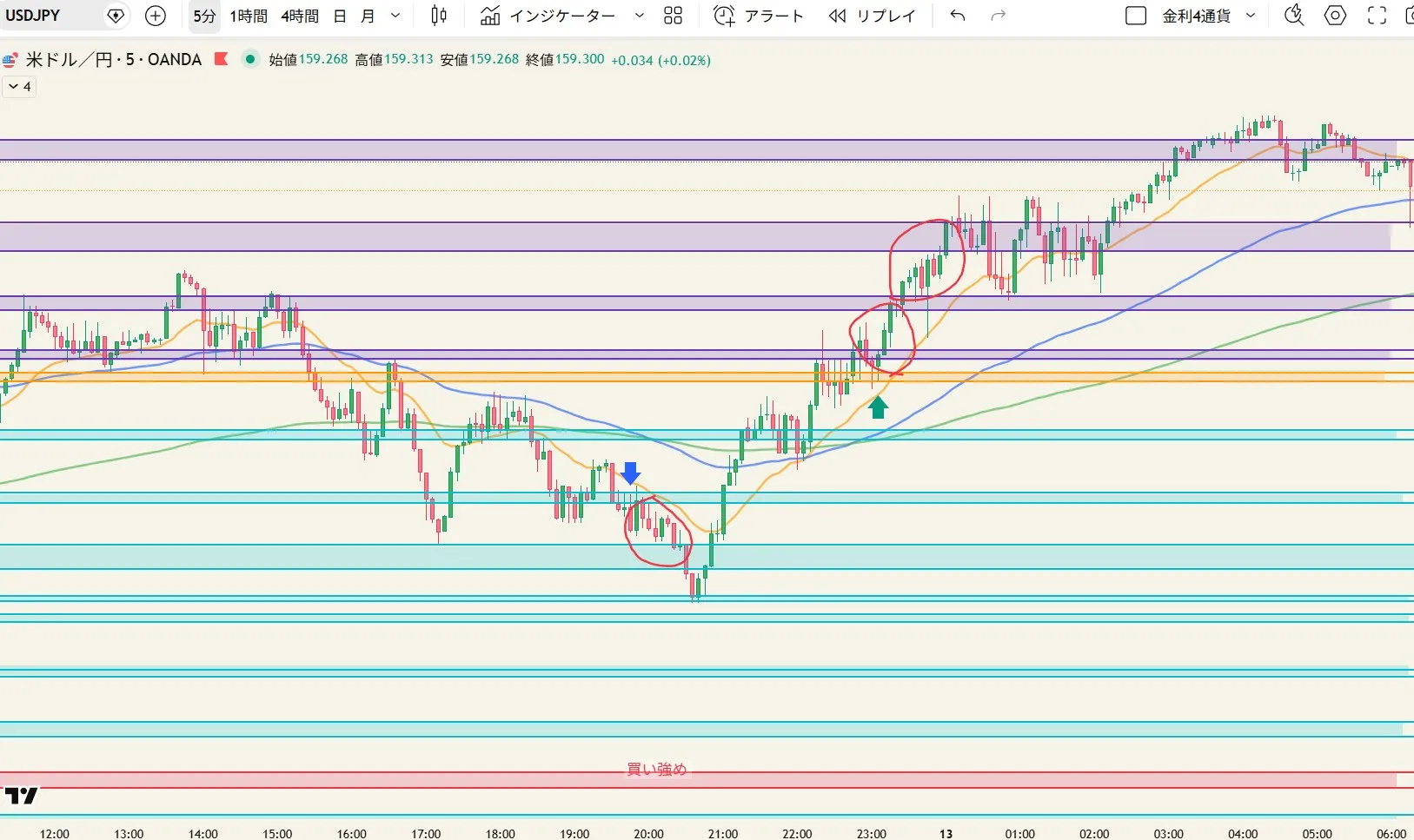
Task: Click the USDJPY symbol search field
Action: 52,16
